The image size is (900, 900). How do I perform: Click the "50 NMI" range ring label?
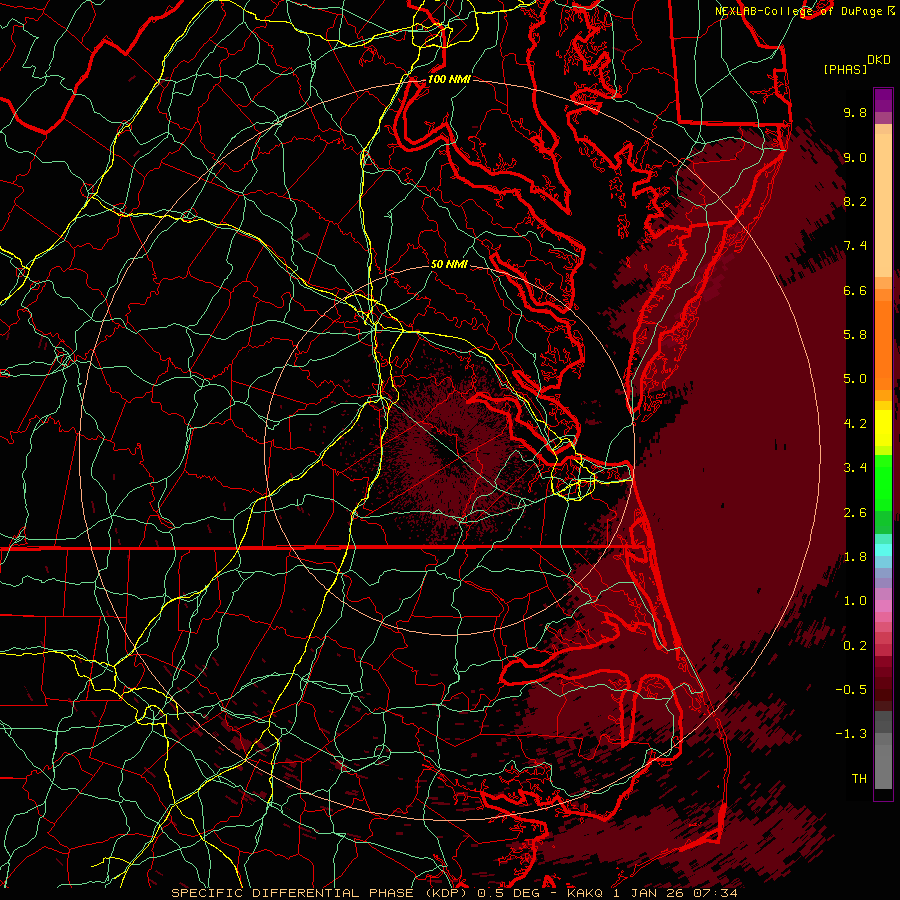[449, 264]
